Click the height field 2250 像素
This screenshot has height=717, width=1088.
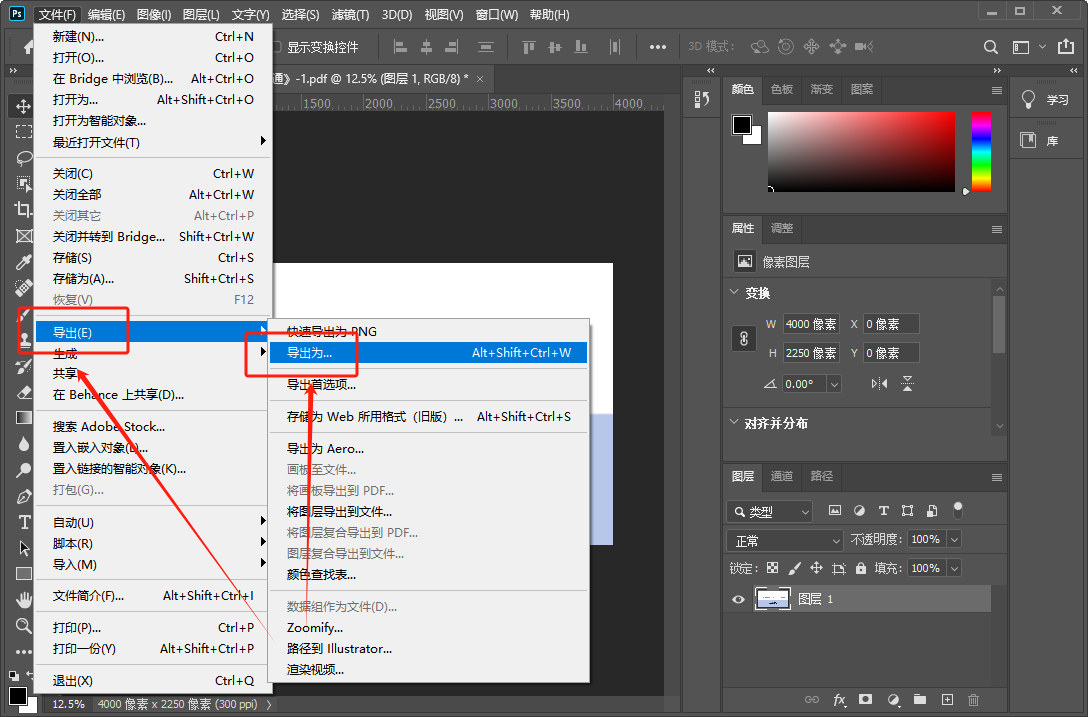(x=811, y=353)
